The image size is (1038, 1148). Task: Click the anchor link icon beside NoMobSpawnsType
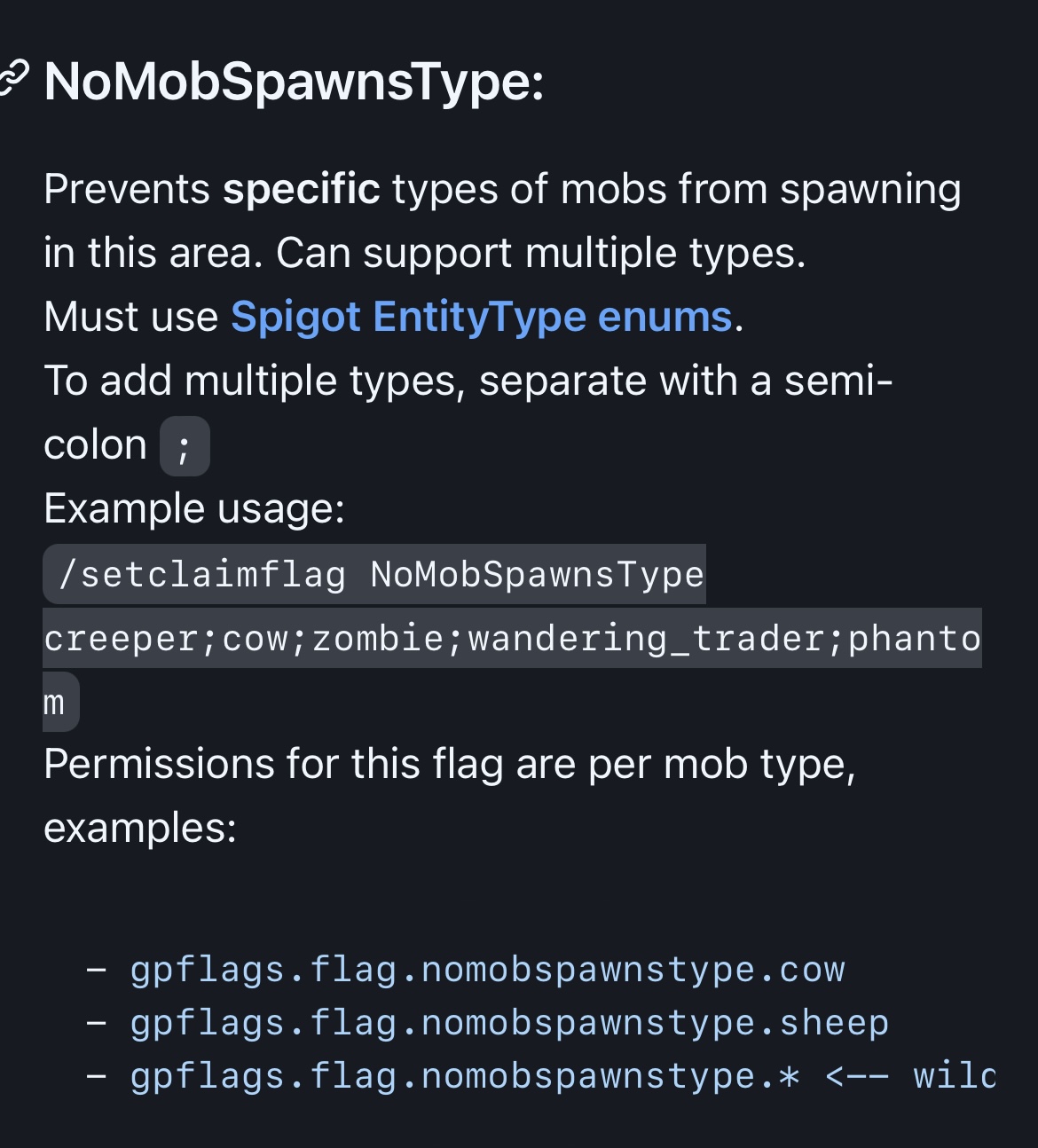coord(13,78)
